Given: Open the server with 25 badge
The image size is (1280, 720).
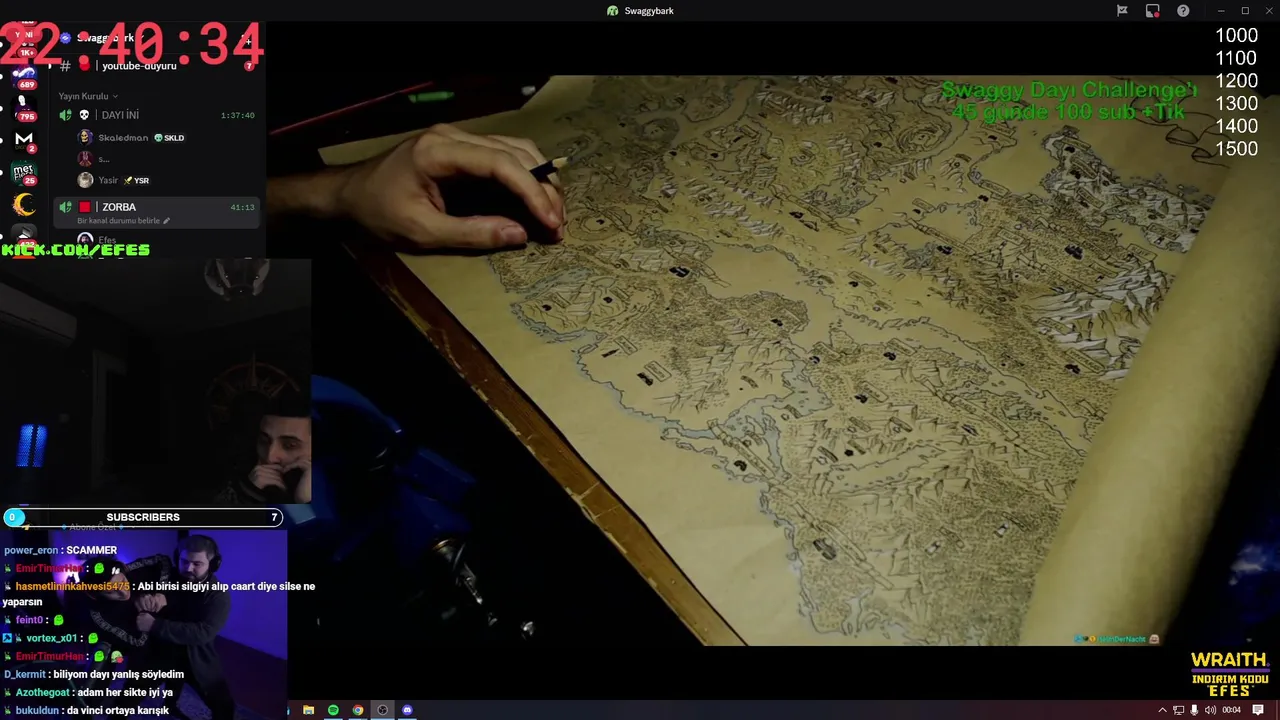Looking at the screenshot, I should click(24, 172).
